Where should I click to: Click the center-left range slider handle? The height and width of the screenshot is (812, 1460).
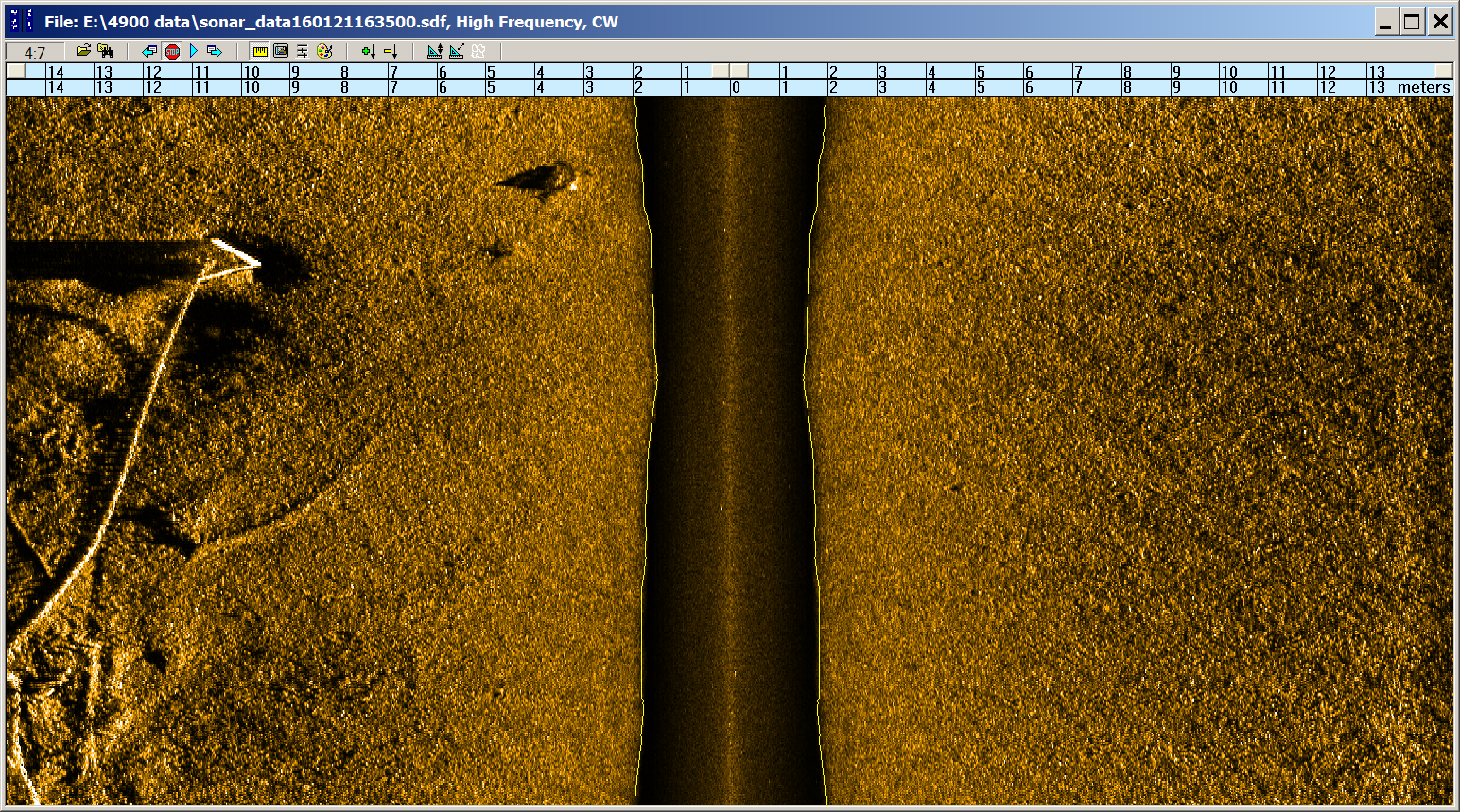[x=720, y=71]
